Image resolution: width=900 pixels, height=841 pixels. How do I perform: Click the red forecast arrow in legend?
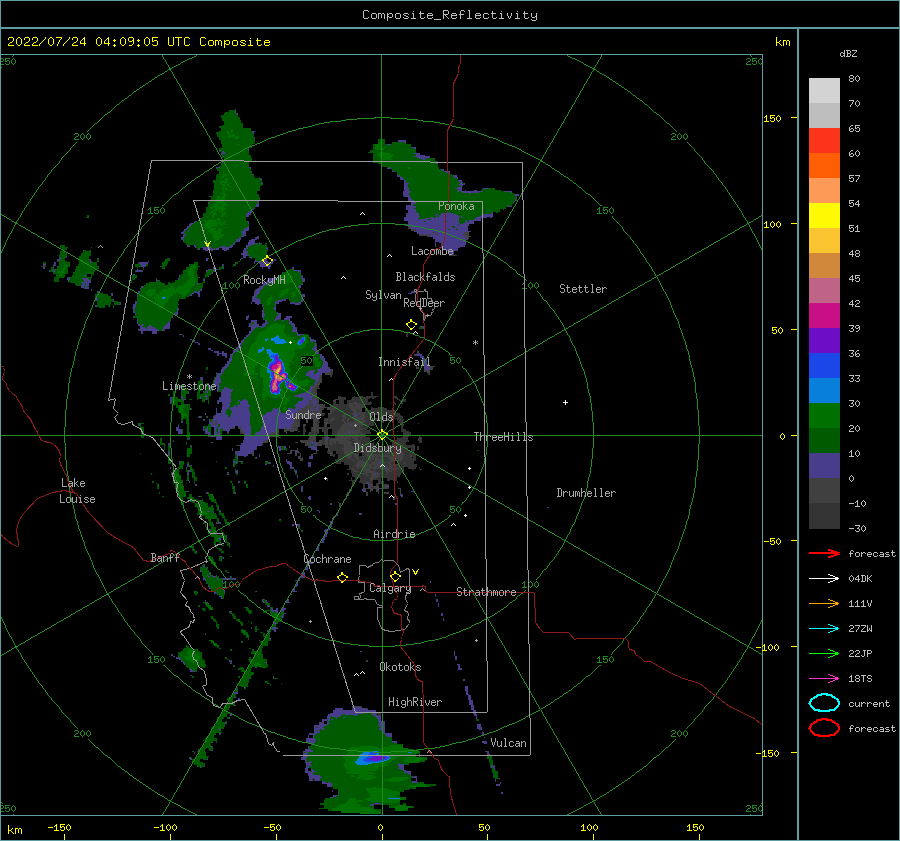(824, 553)
